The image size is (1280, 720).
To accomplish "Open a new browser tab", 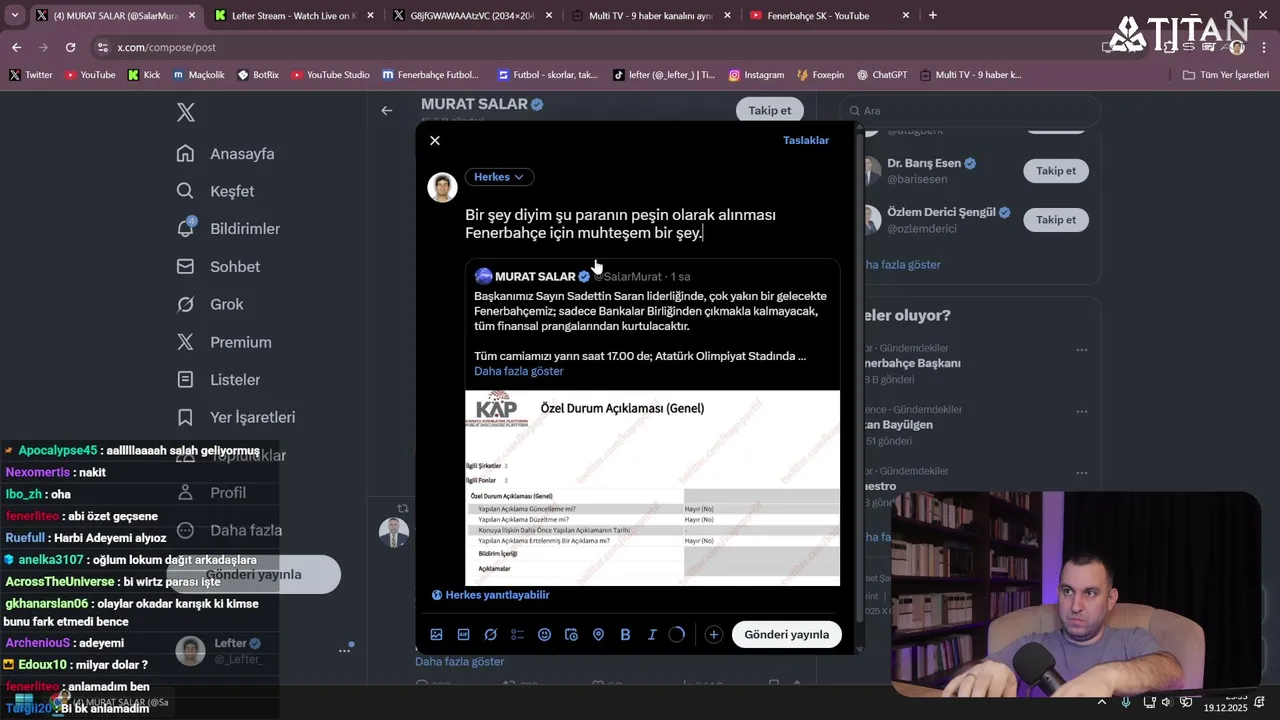I will (933, 15).
